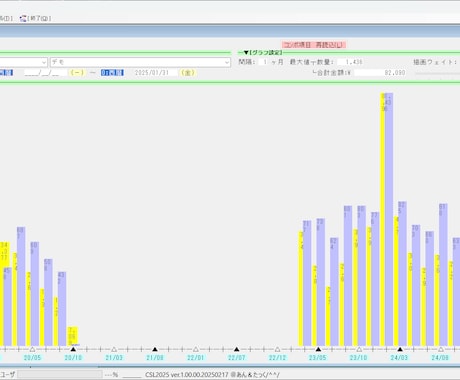Screen dimensions: 460x380
Task: Click the 20/05 axis label
Action: pyautogui.click(x=32, y=358)
